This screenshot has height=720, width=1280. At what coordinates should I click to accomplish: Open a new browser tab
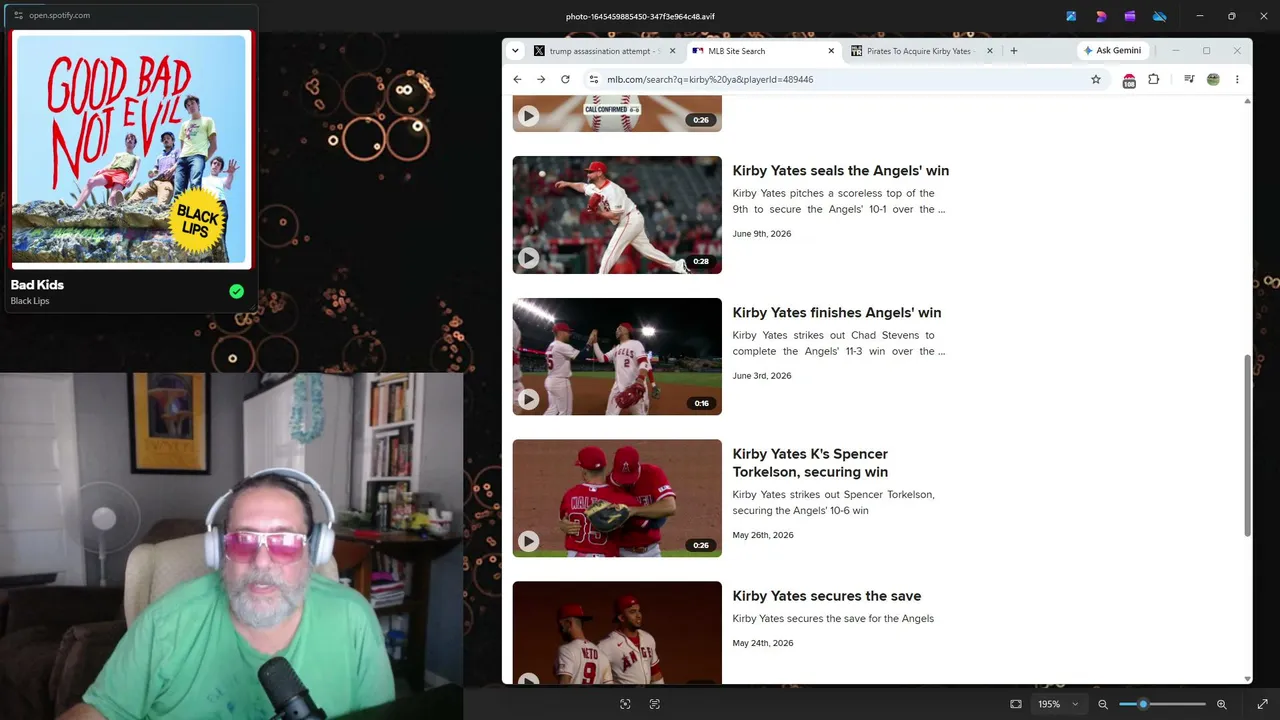pos(1014,51)
